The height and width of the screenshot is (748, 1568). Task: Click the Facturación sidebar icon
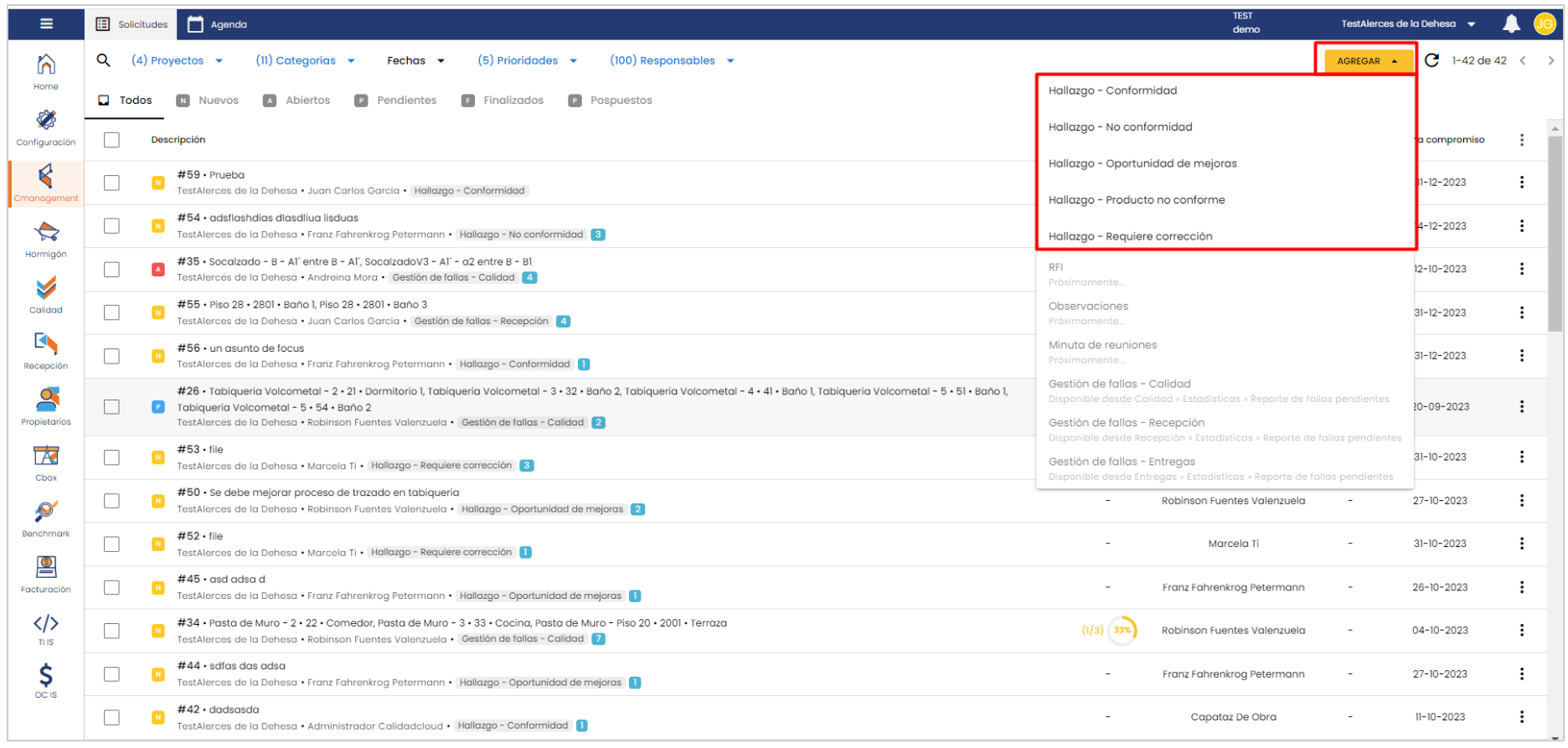pos(46,575)
